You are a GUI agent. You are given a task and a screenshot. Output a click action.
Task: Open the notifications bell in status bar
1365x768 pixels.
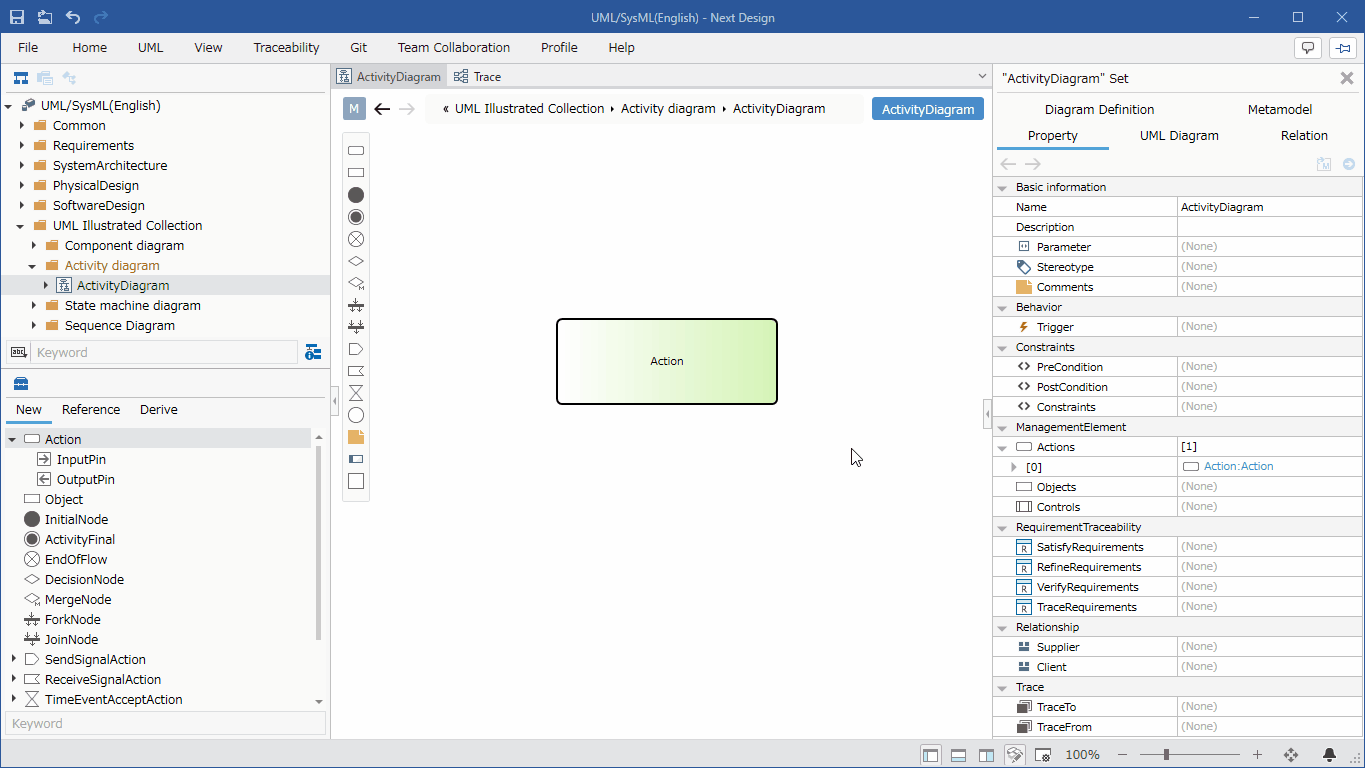pos(1329,755)
